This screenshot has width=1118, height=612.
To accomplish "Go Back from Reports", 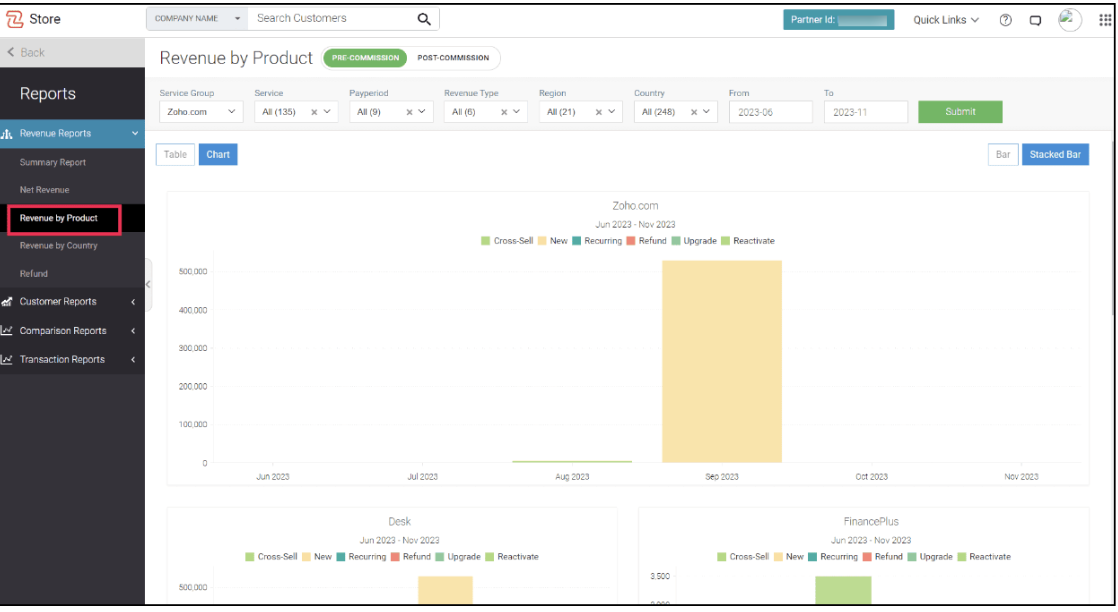I will tap(26, 52).
